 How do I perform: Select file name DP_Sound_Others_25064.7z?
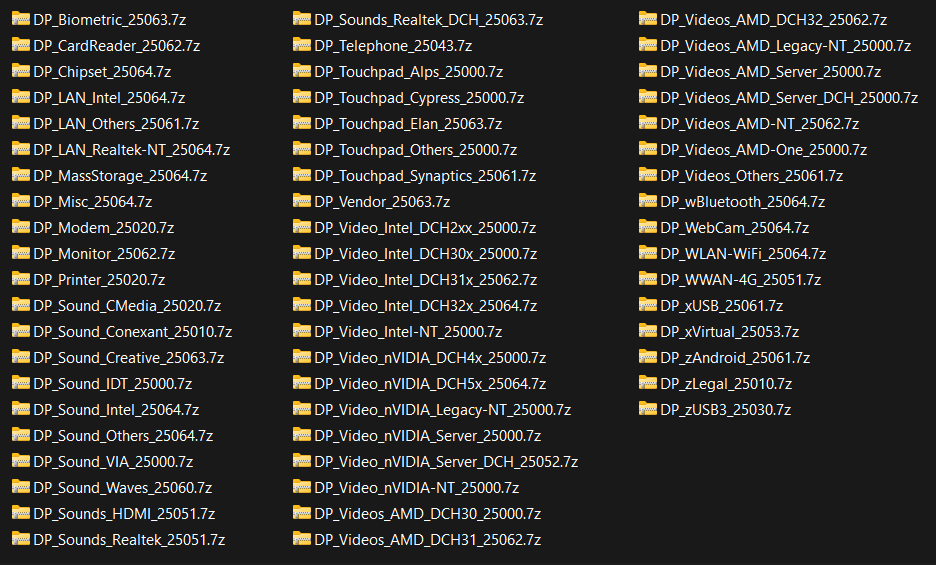[124, 436]
